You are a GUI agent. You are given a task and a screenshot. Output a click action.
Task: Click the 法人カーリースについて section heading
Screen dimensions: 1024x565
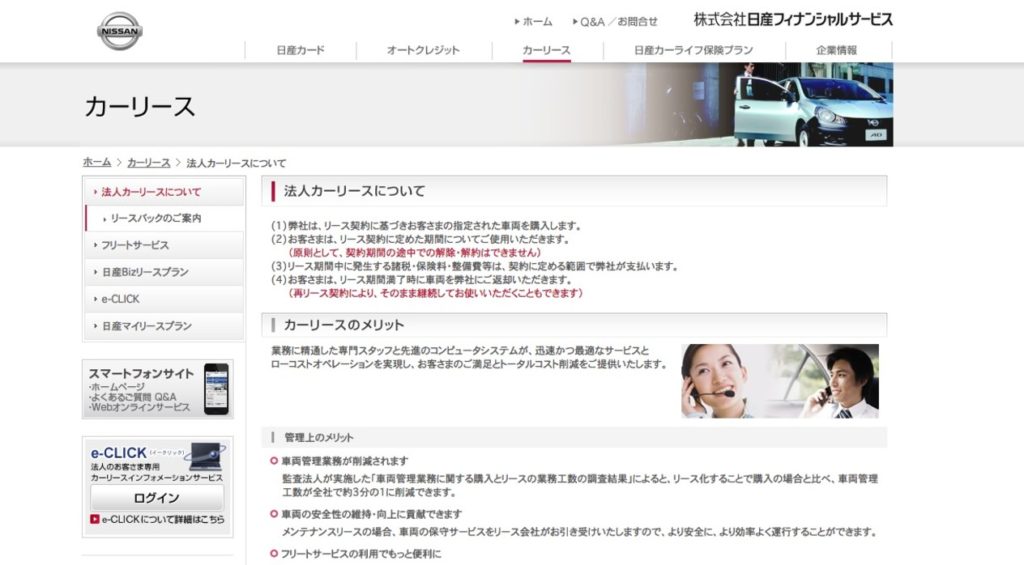pyautogui.click(x=354, y=191)
